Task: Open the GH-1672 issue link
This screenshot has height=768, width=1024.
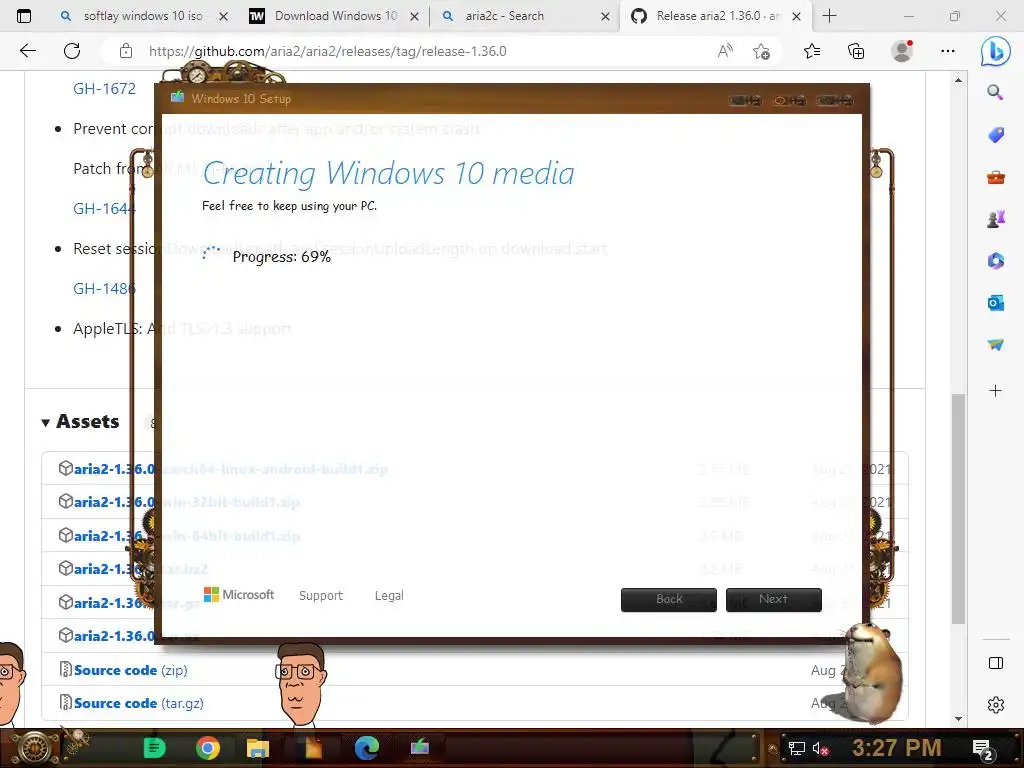Action: (104, 89)
